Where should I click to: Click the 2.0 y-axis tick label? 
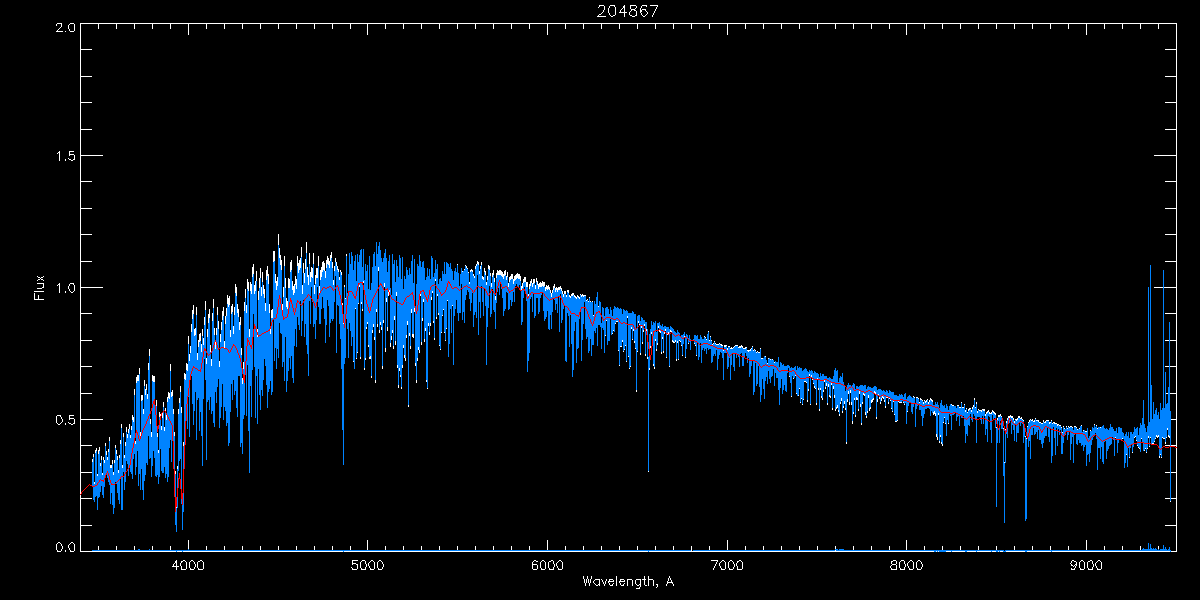pyautogui.click(x=62, y=27)
